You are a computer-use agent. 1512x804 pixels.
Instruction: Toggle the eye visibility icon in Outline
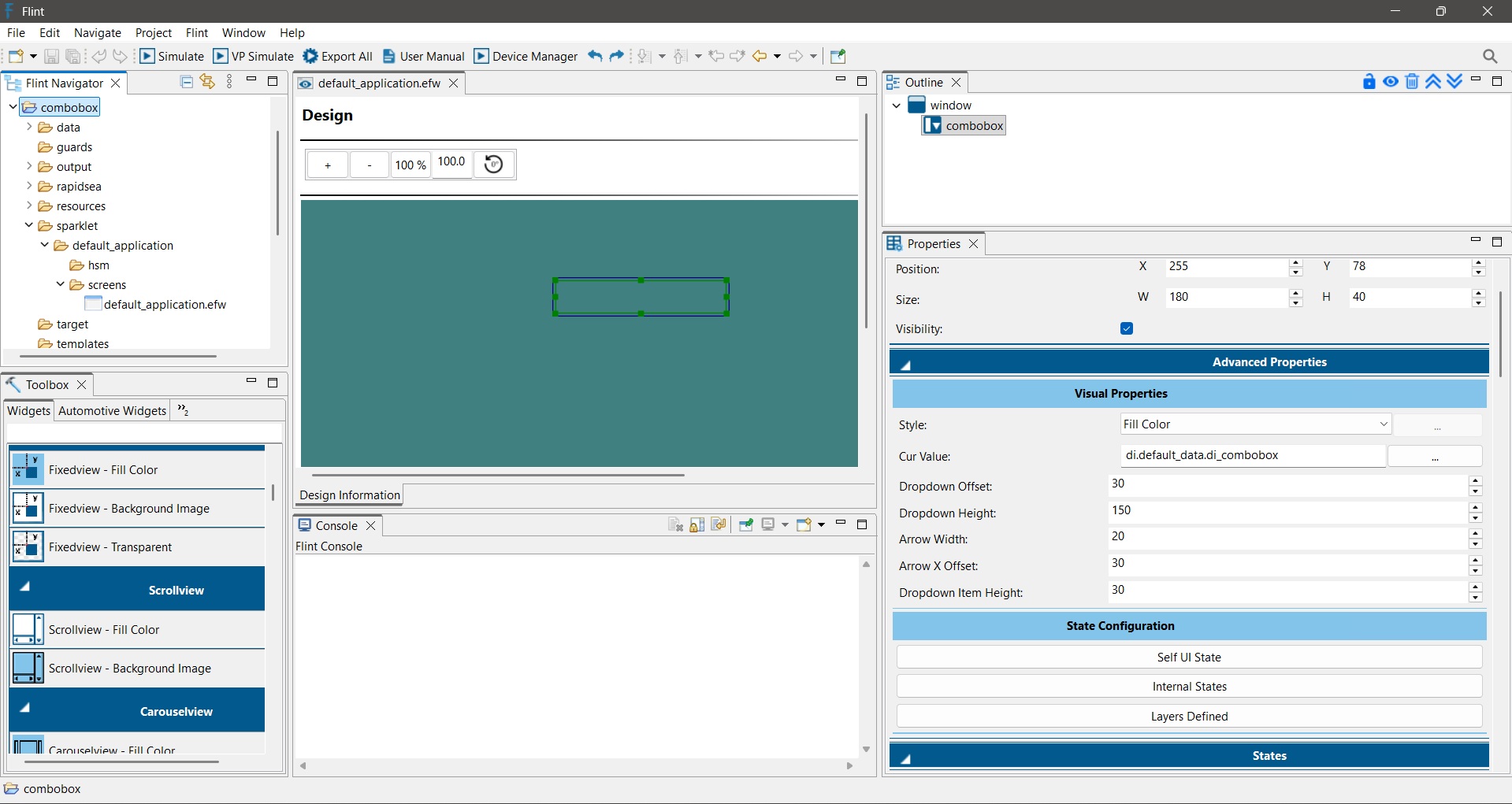[x=1391, y=82]
